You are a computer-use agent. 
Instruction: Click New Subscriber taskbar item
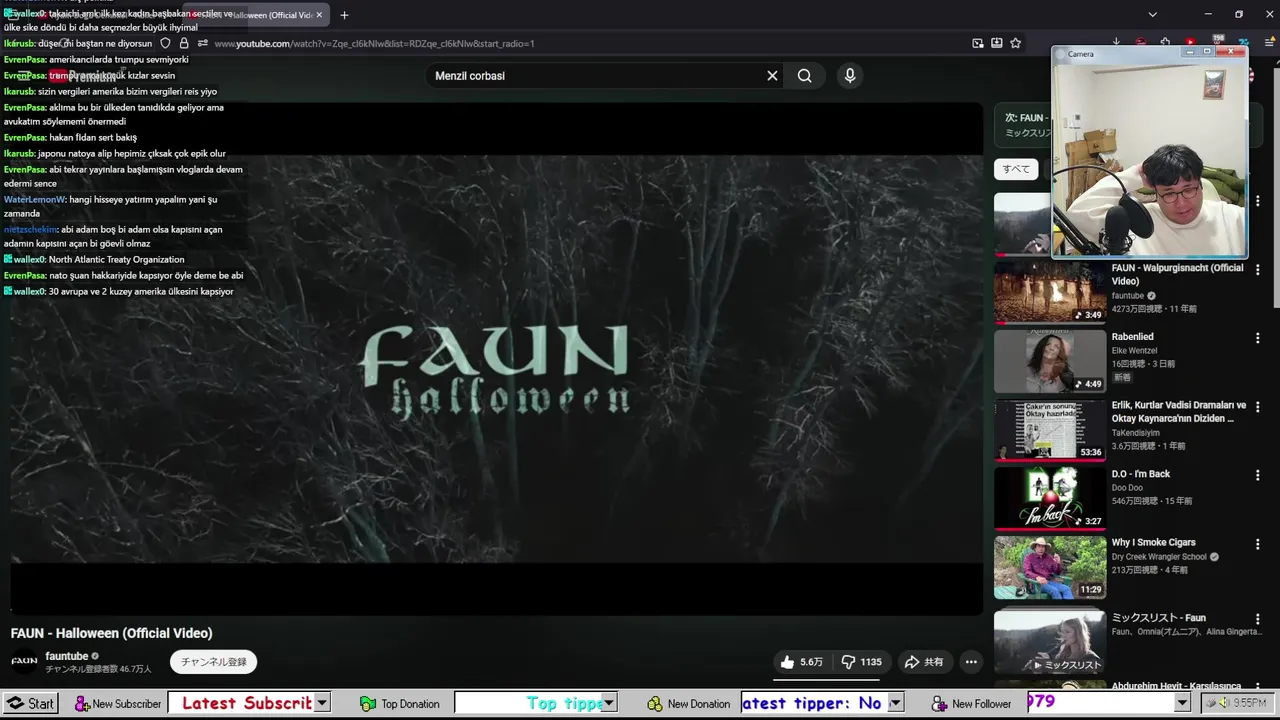pos(117,703)
